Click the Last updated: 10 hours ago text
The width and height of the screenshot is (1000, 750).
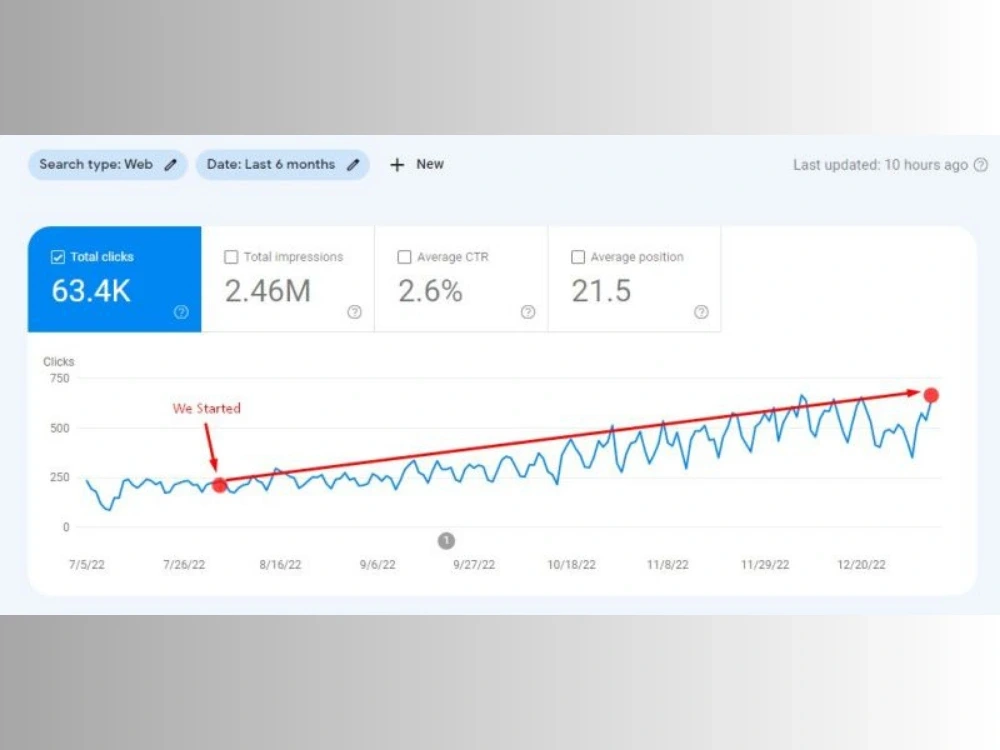880,165
